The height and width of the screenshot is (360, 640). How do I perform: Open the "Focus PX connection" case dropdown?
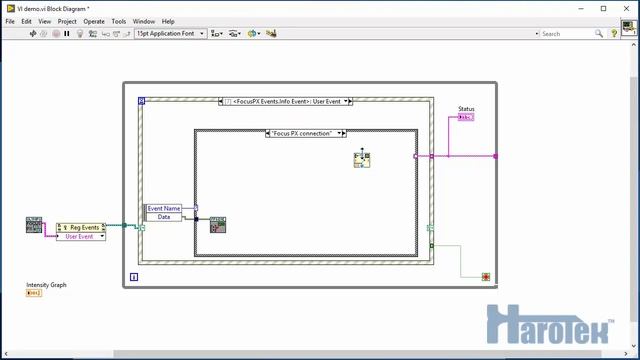(x=339, y=133)
